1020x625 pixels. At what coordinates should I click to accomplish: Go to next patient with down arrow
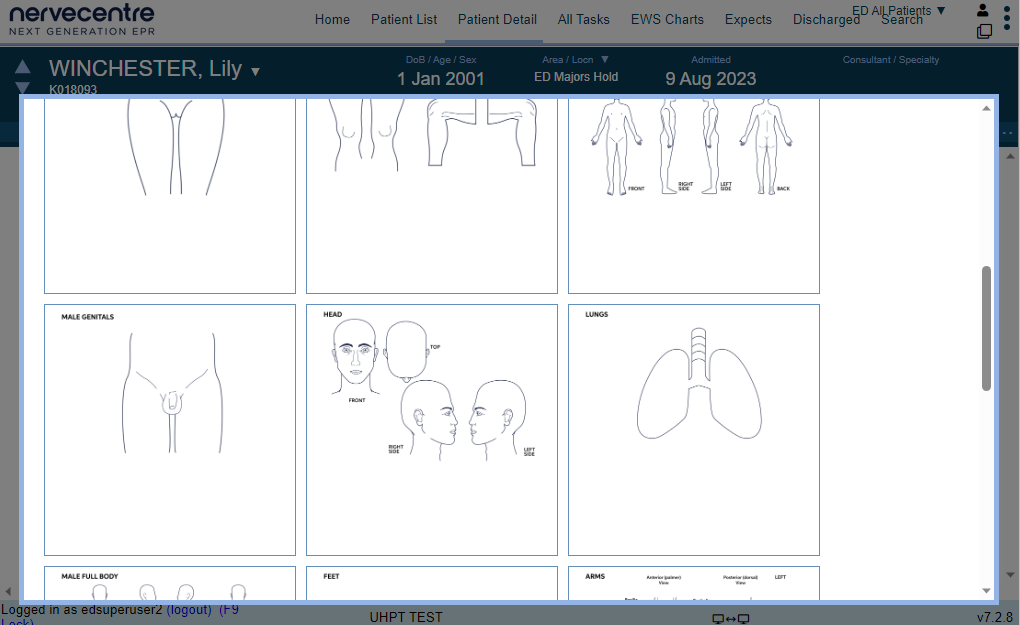[x=22, y=87]
